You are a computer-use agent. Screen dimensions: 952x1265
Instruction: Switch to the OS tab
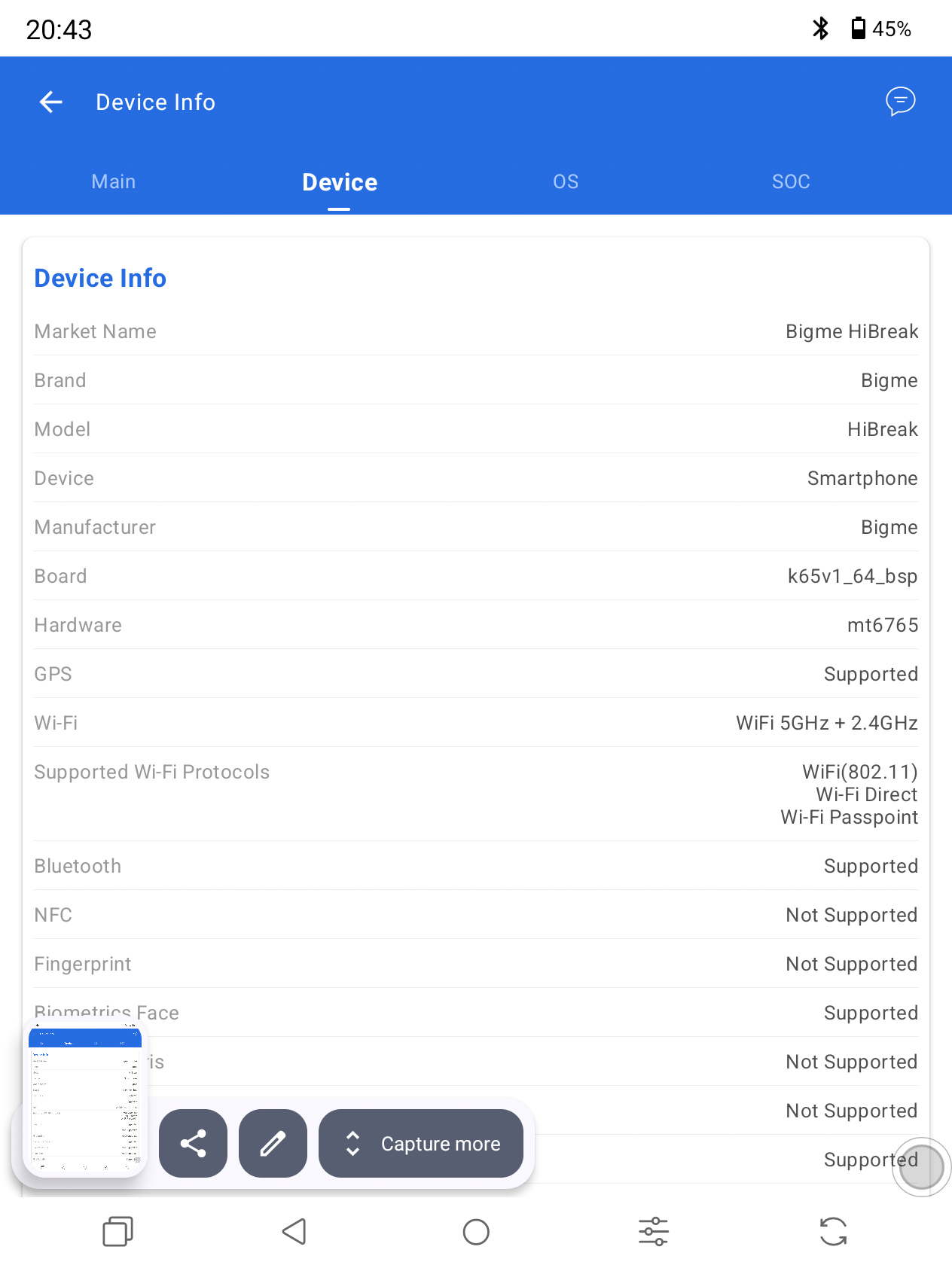pos(566,181)
